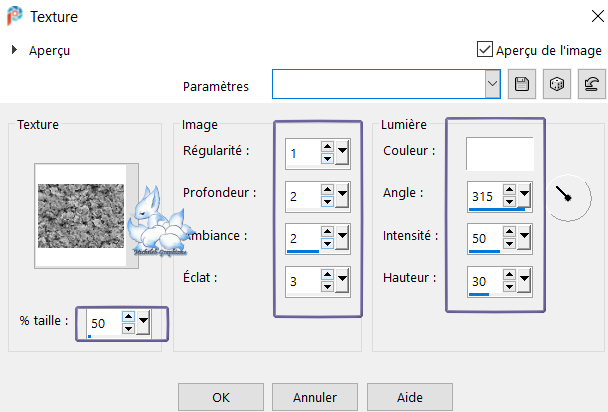Confirm the texture with OK
The image size is (608, 412).
click(221, 397)
